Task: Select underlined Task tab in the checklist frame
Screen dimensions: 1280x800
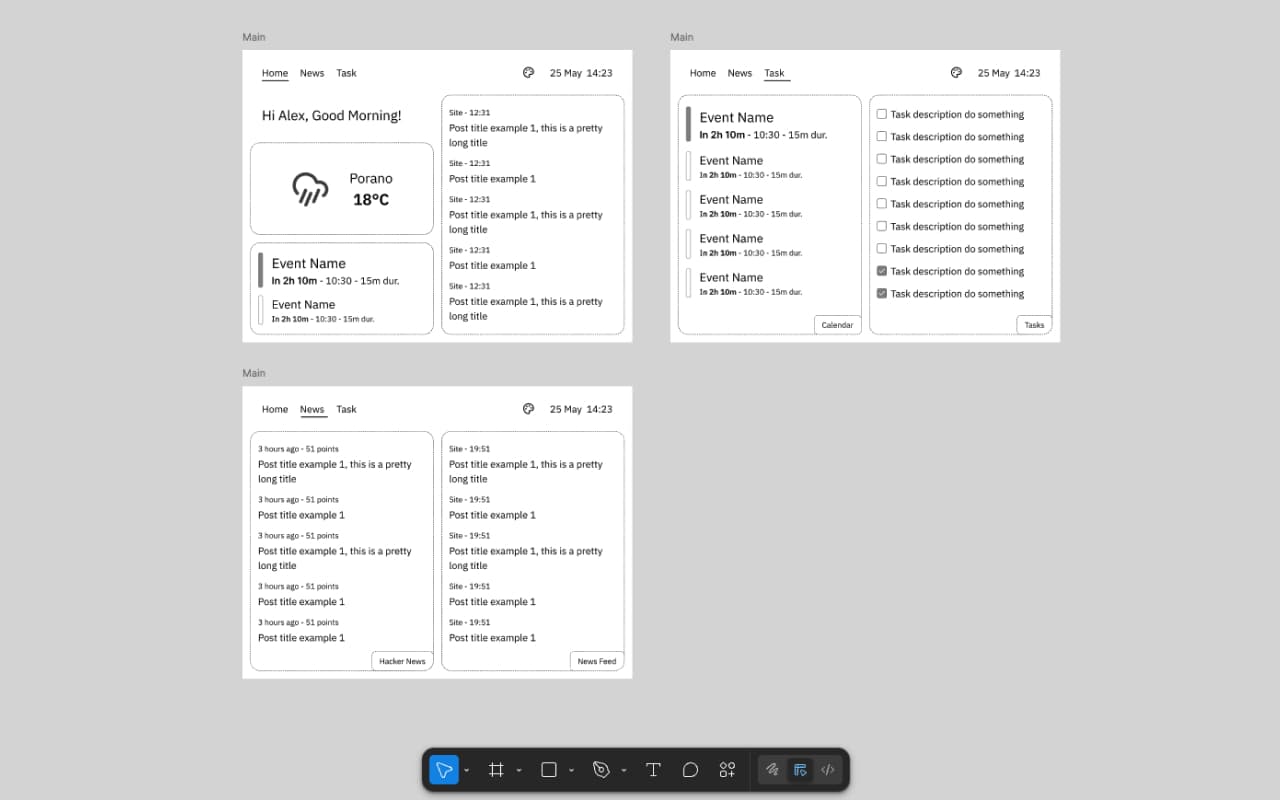Action: [774, 73]
